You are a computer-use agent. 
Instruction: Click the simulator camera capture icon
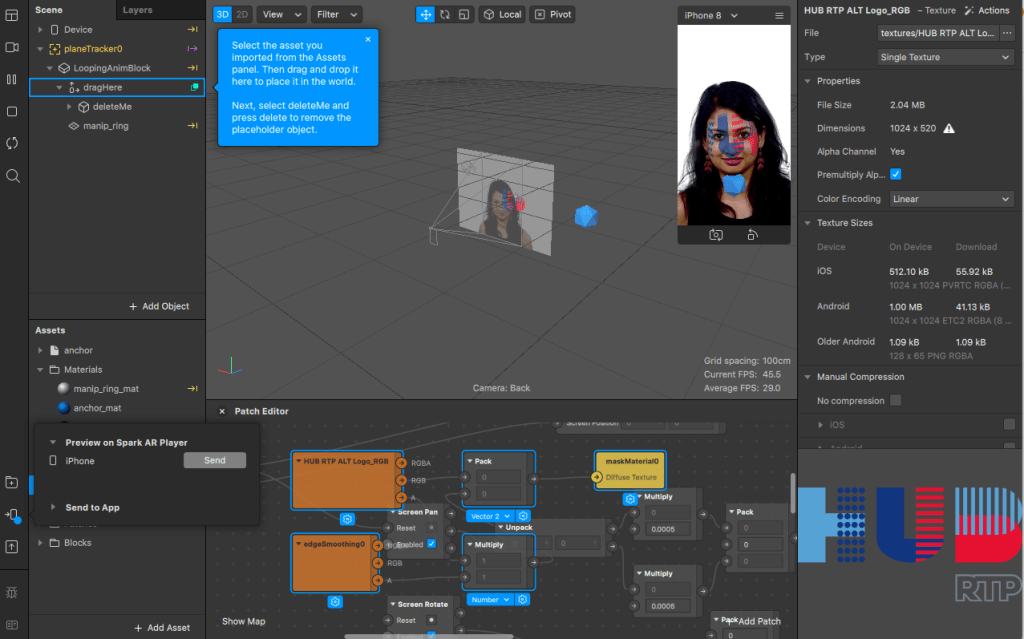pyautogui.click(x=716, y=235)
